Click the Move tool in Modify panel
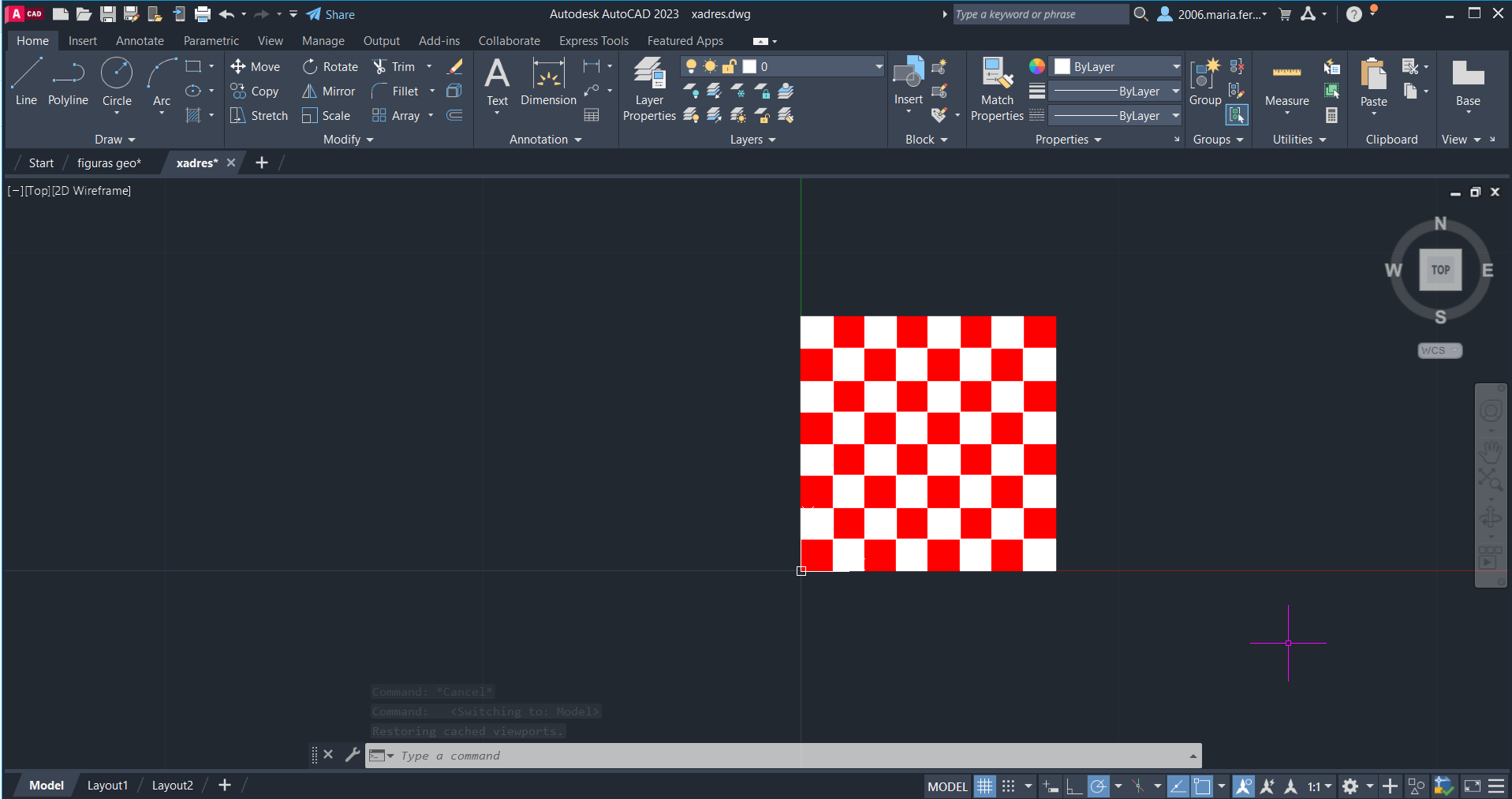 (x=256, y=67)
